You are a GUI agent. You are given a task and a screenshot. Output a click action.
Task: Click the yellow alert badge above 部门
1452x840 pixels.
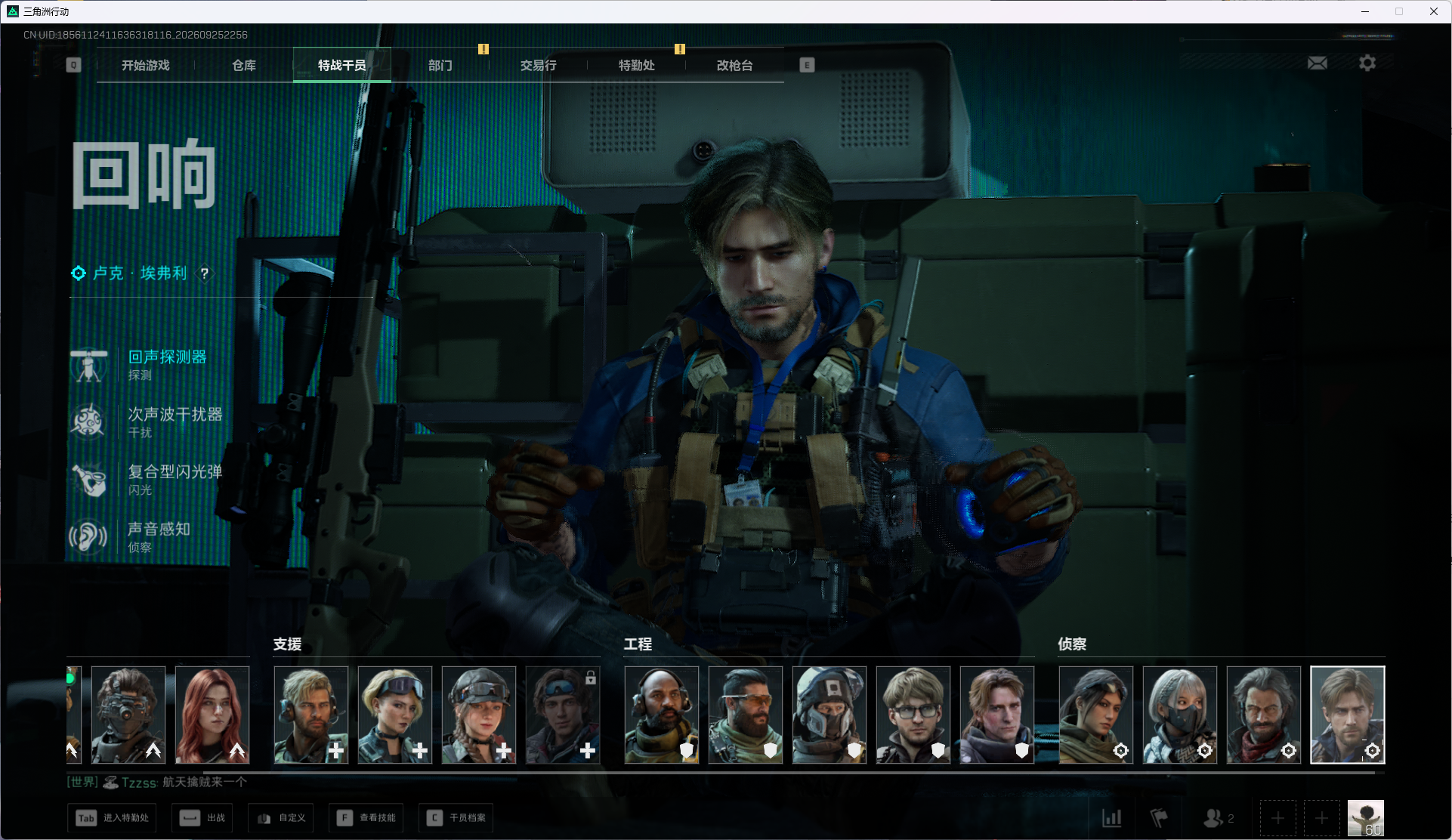(483, 49)
